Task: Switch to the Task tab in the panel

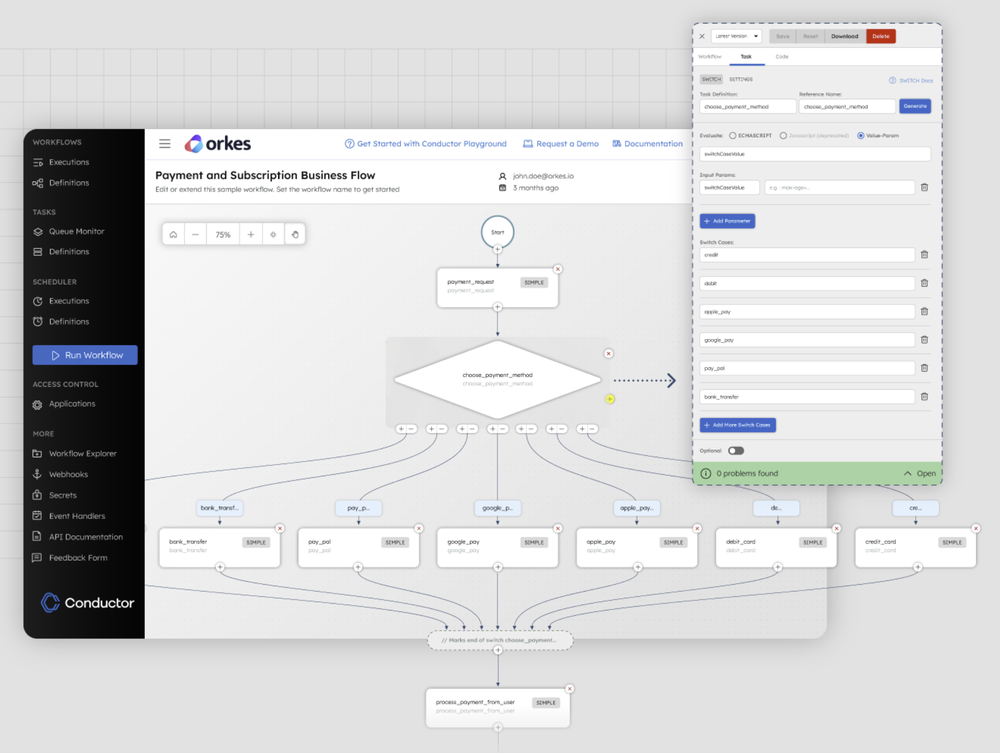Action: pos(746,57)
